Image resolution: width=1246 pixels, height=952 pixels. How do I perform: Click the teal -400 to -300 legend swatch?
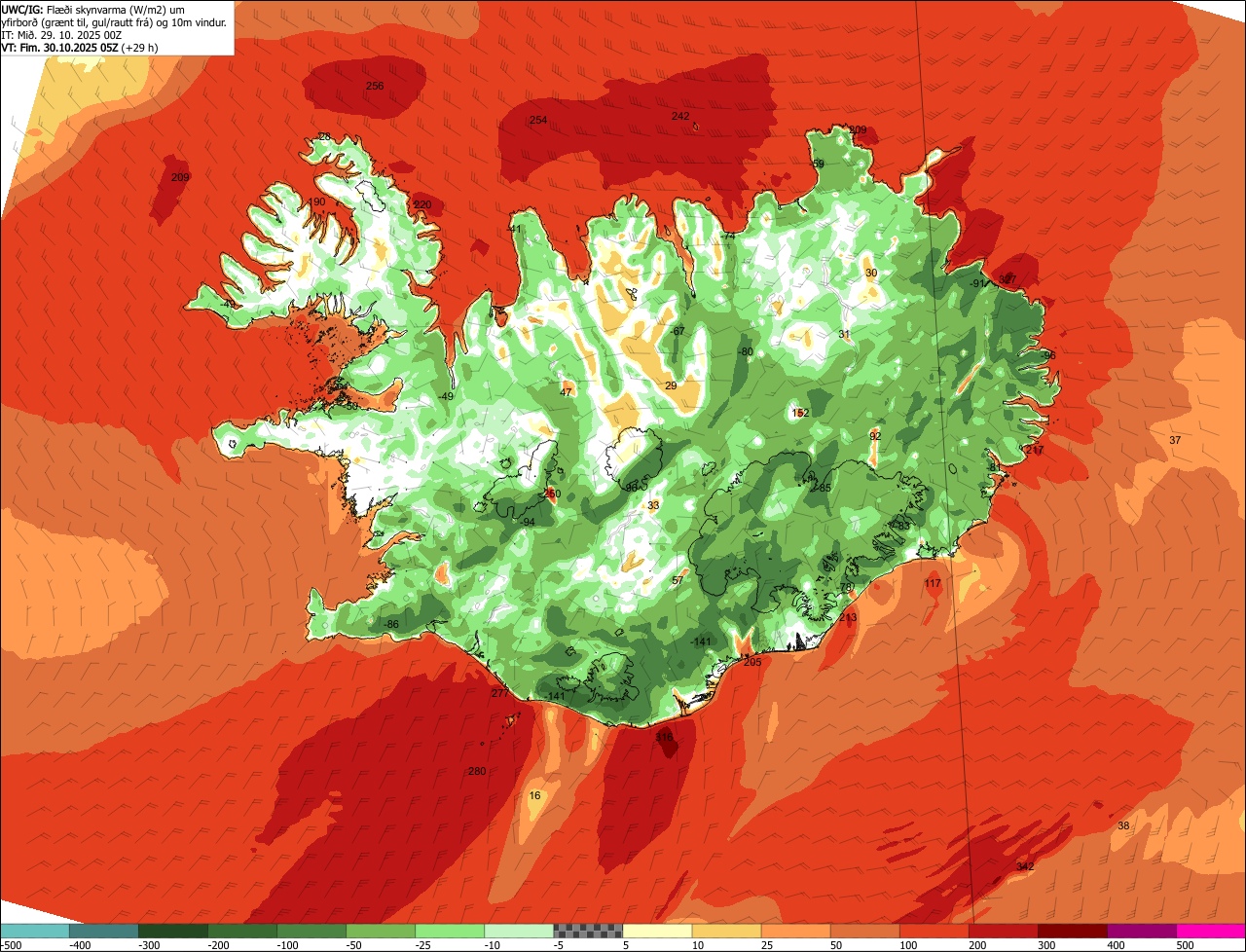103,931
